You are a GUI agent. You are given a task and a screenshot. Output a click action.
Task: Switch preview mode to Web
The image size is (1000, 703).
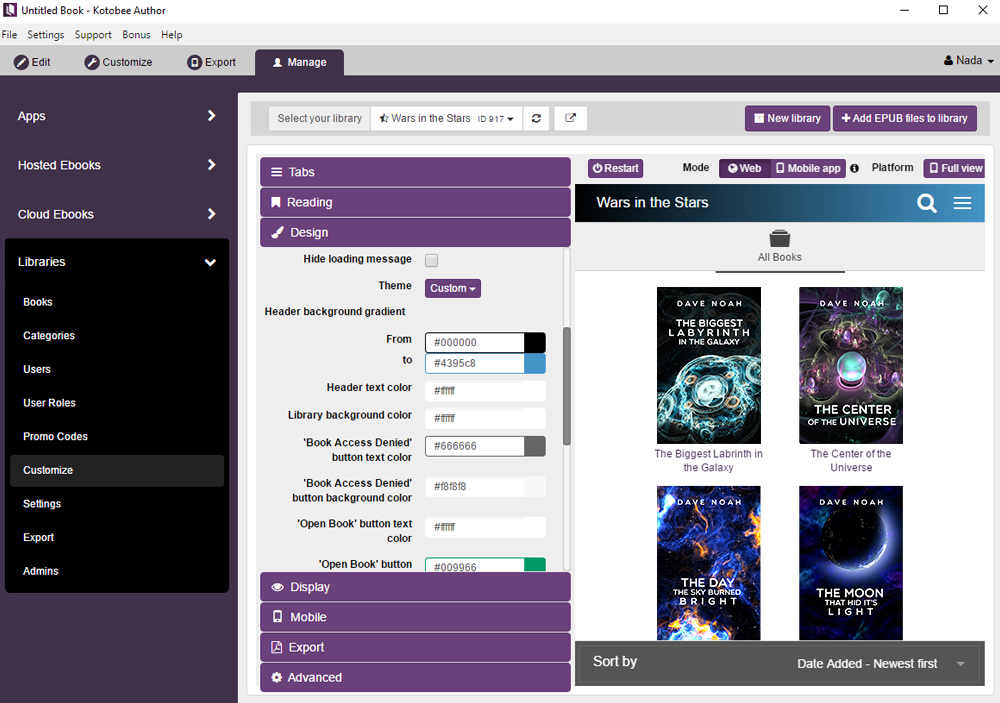[x=744, y=168]
